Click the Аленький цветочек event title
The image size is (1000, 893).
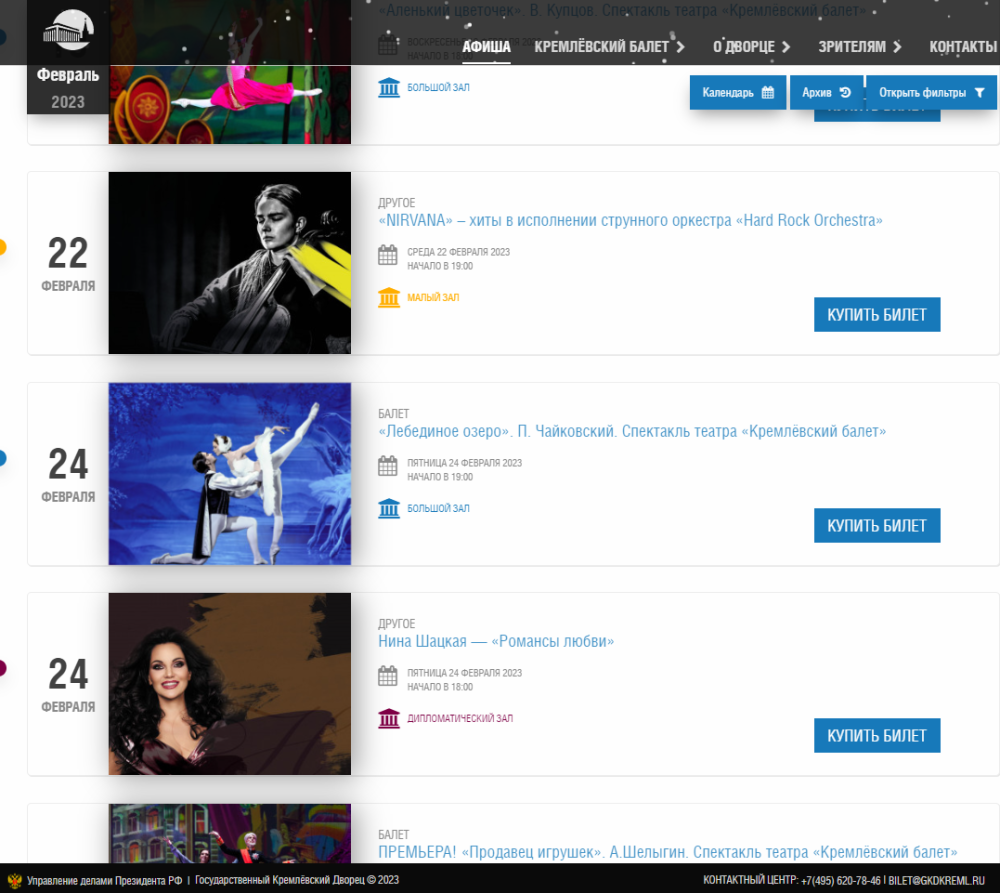tap(622, 10)
